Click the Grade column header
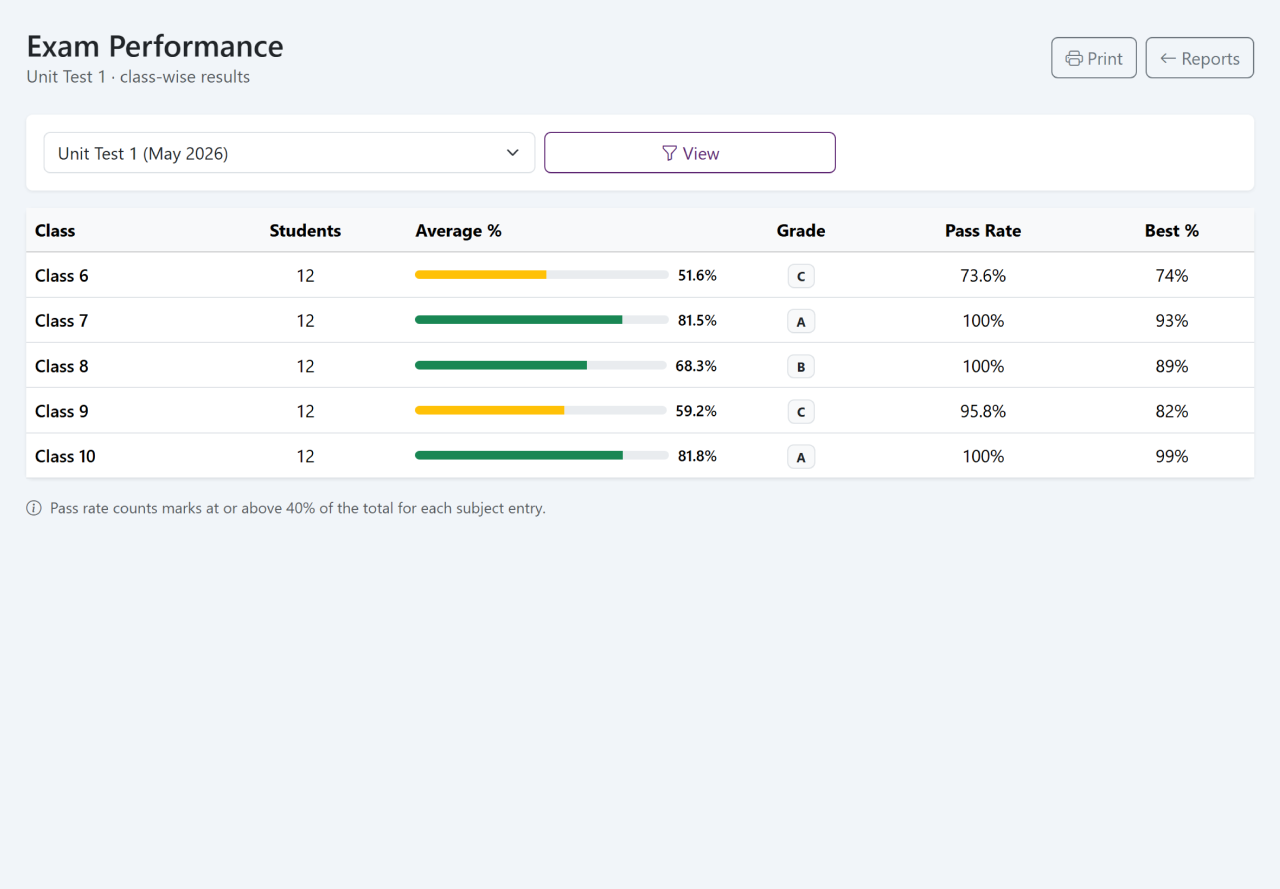Screen dimensions: 1280x889 pos(801,231)
